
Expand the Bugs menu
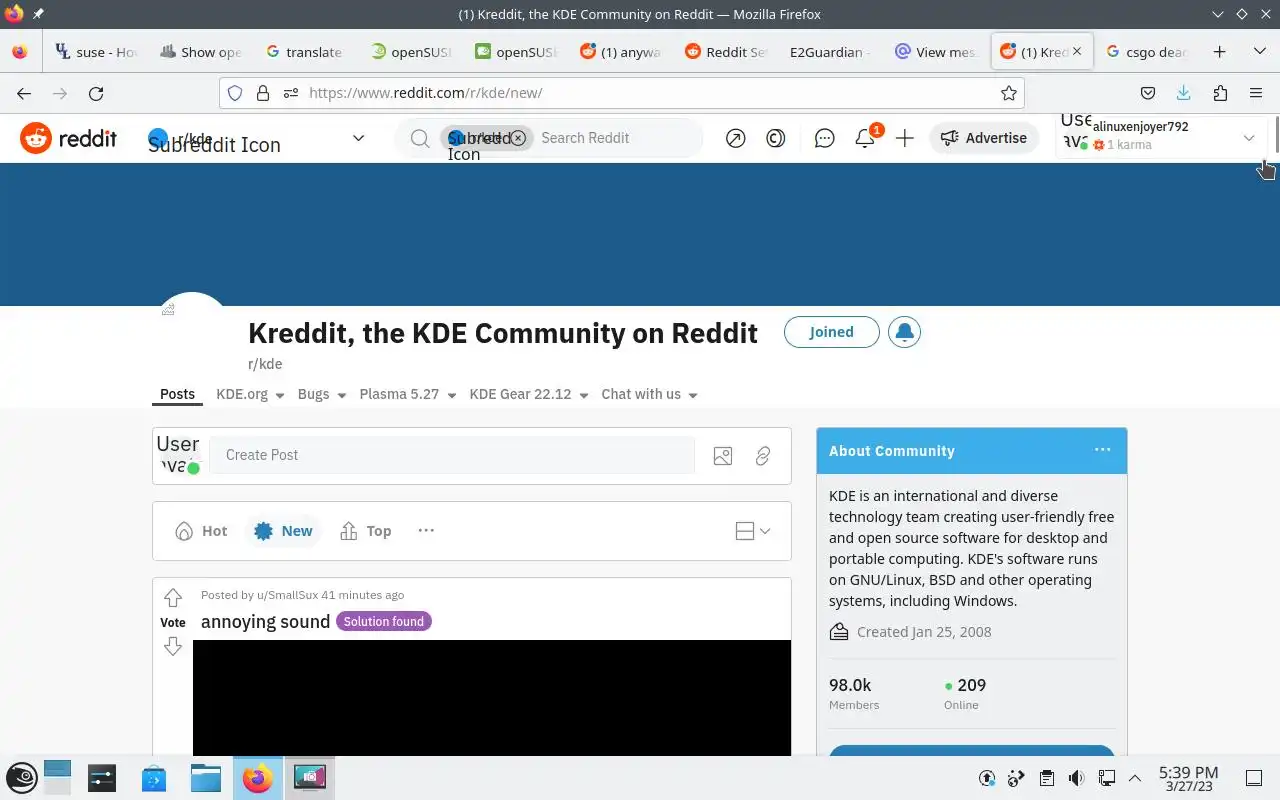(x=322, y=394)
